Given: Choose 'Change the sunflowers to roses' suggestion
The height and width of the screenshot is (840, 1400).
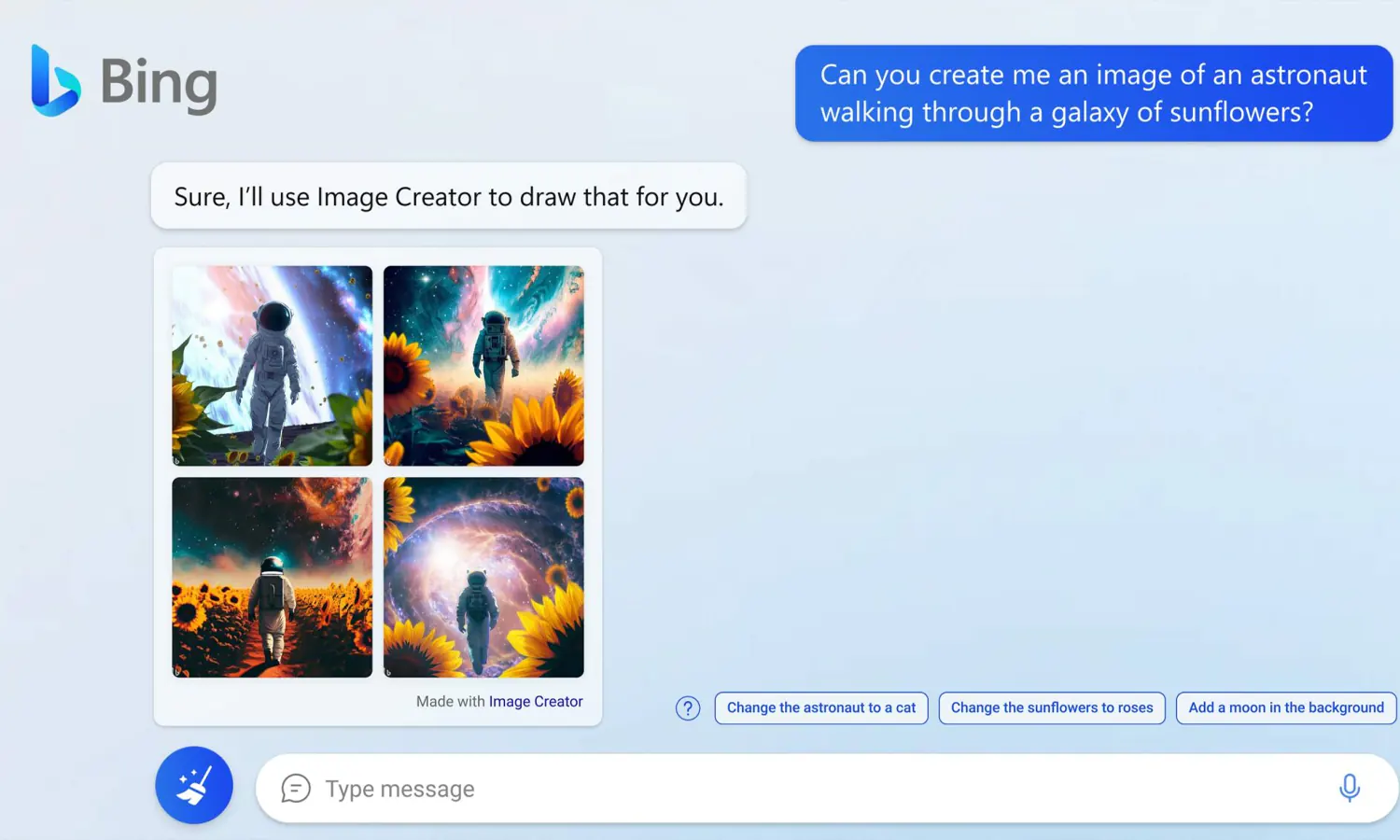Looking at the screenshot, I should click(1052, 707).
